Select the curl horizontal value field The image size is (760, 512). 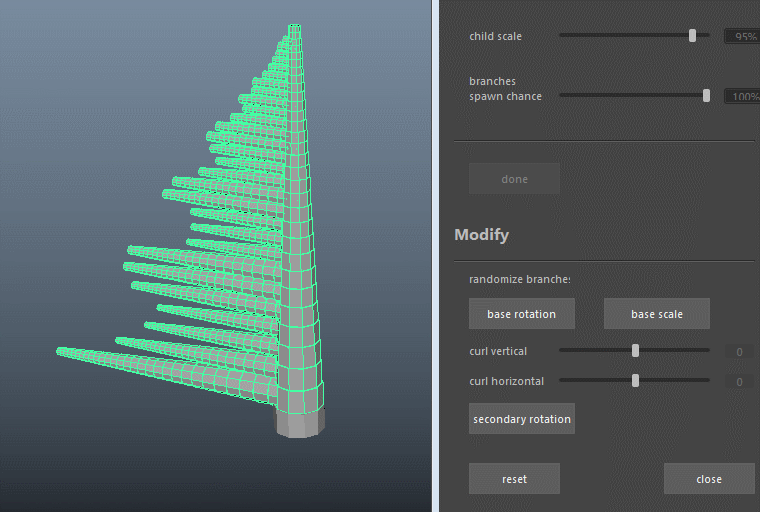(x=739, y=382)
